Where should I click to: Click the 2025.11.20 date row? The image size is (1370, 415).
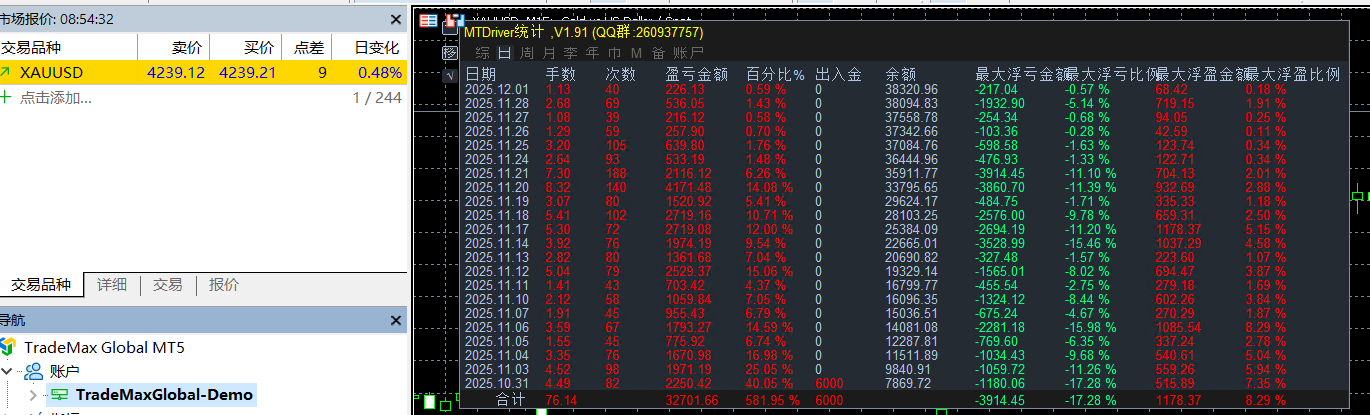tap(497, 186)
